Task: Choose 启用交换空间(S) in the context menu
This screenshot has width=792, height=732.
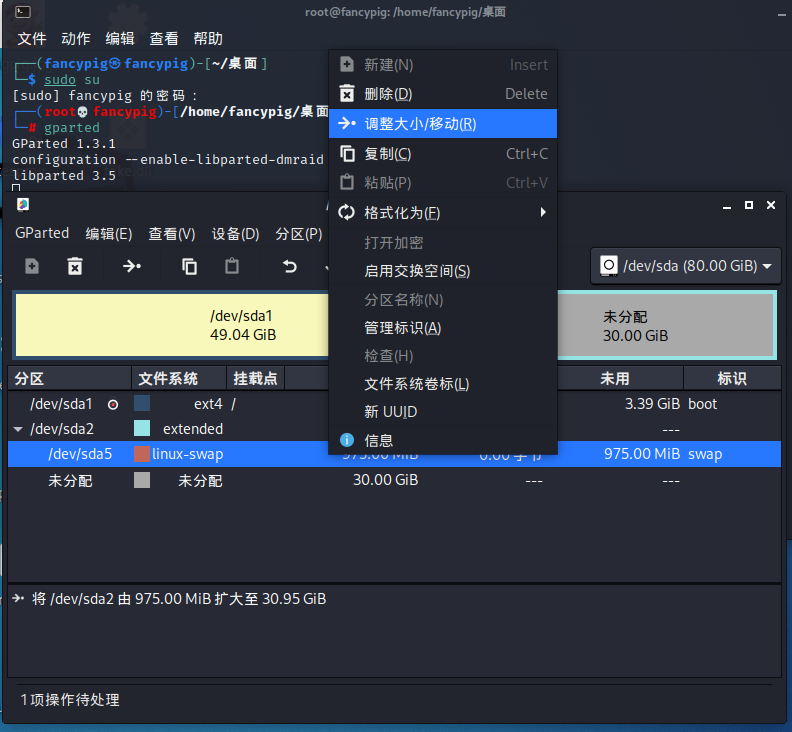Action: (442, 271)
